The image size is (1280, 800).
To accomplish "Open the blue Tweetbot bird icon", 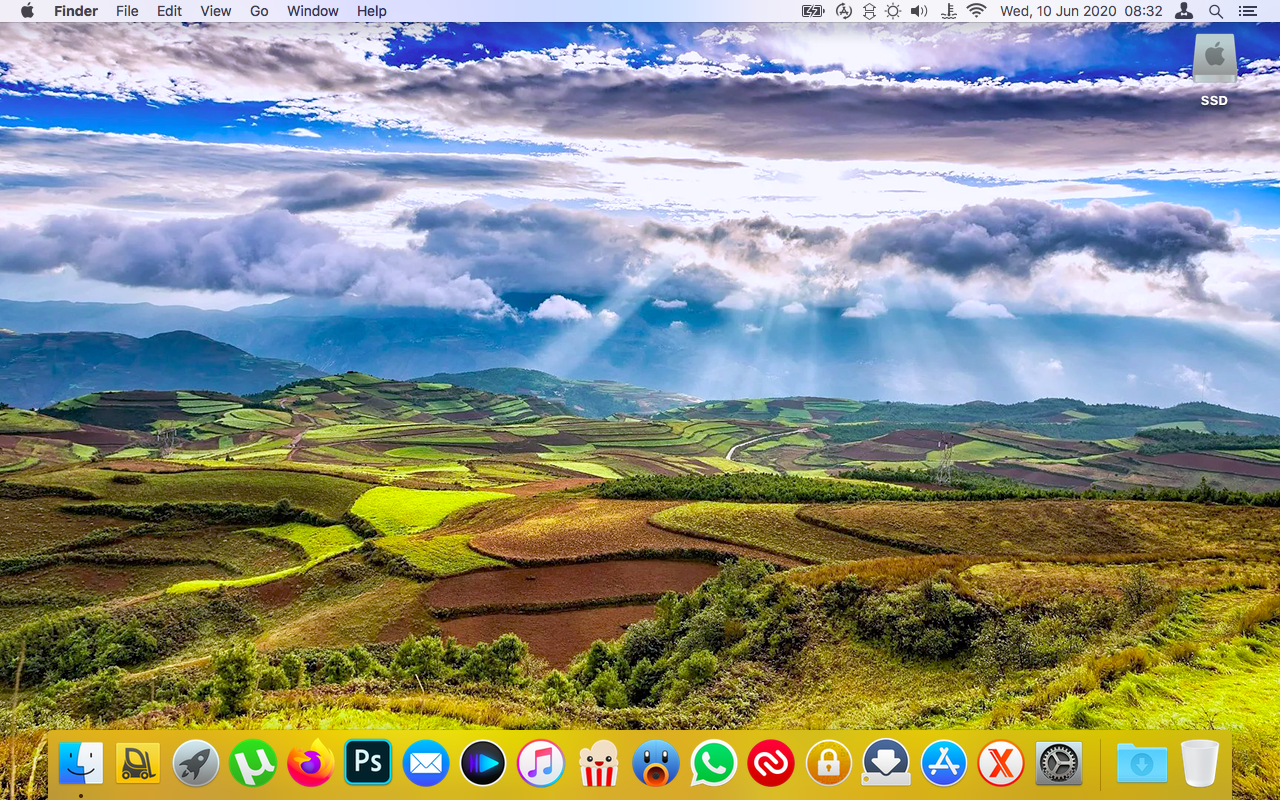I will point(656,765).
